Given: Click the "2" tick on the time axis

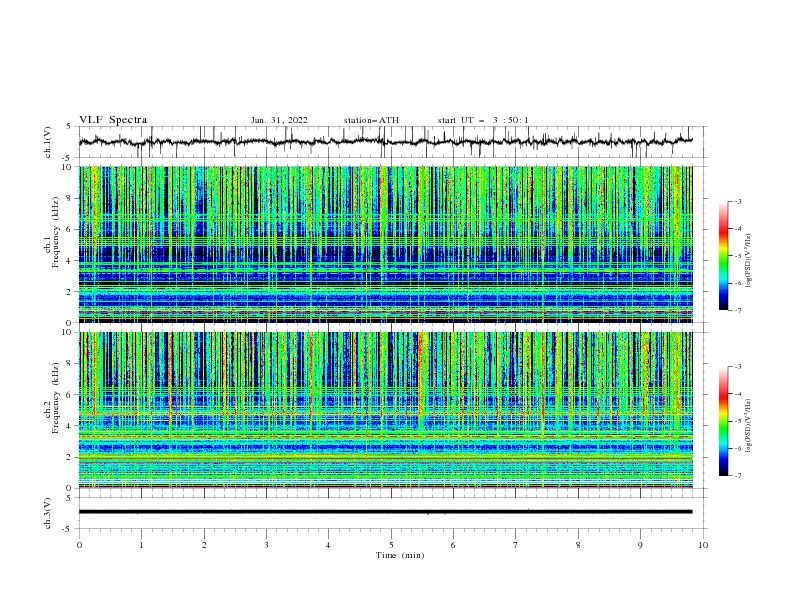Looking at the screenshot, I should (x=204, y=545).
